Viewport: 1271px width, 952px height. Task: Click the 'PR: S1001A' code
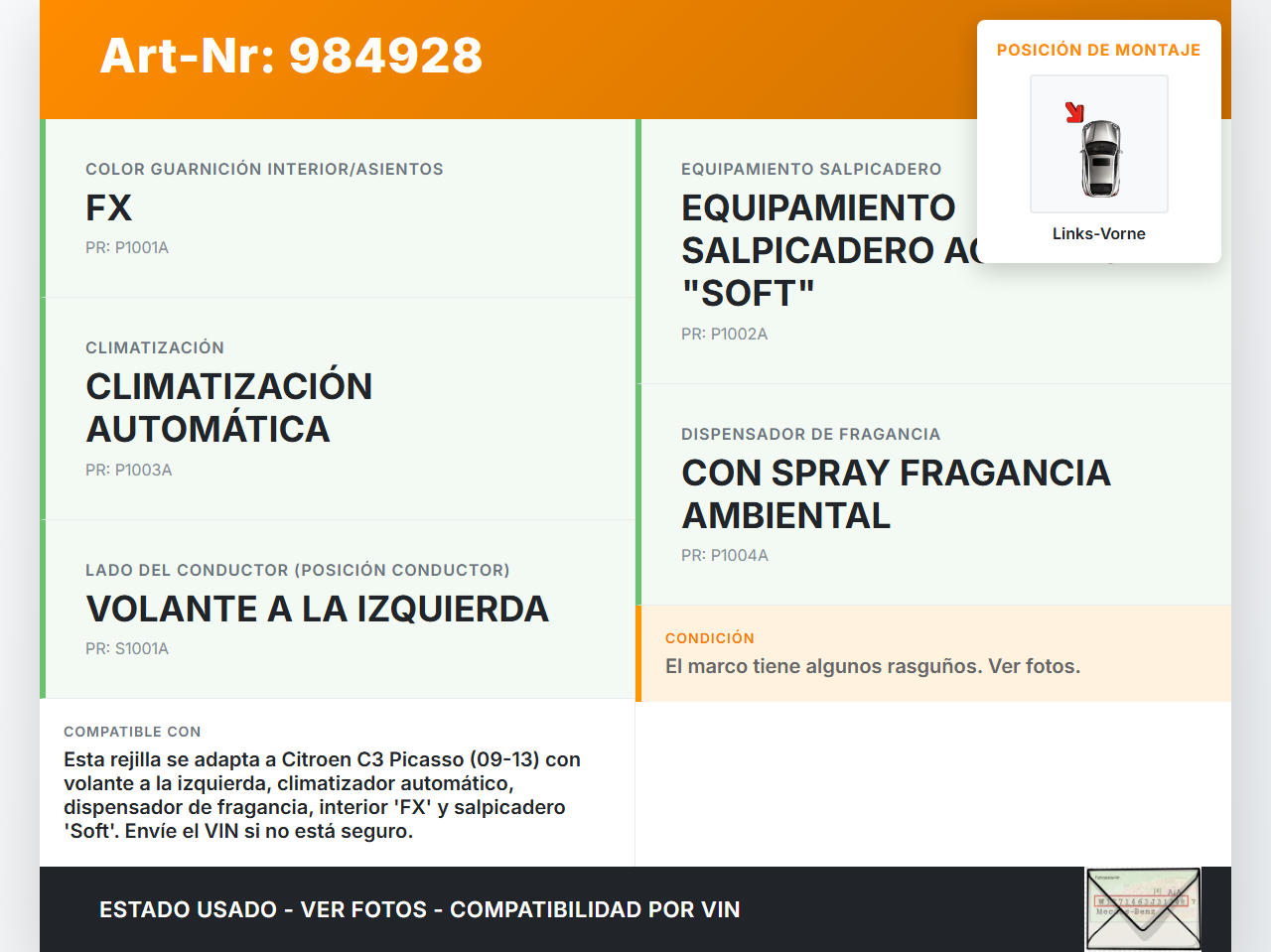point(127,648)
